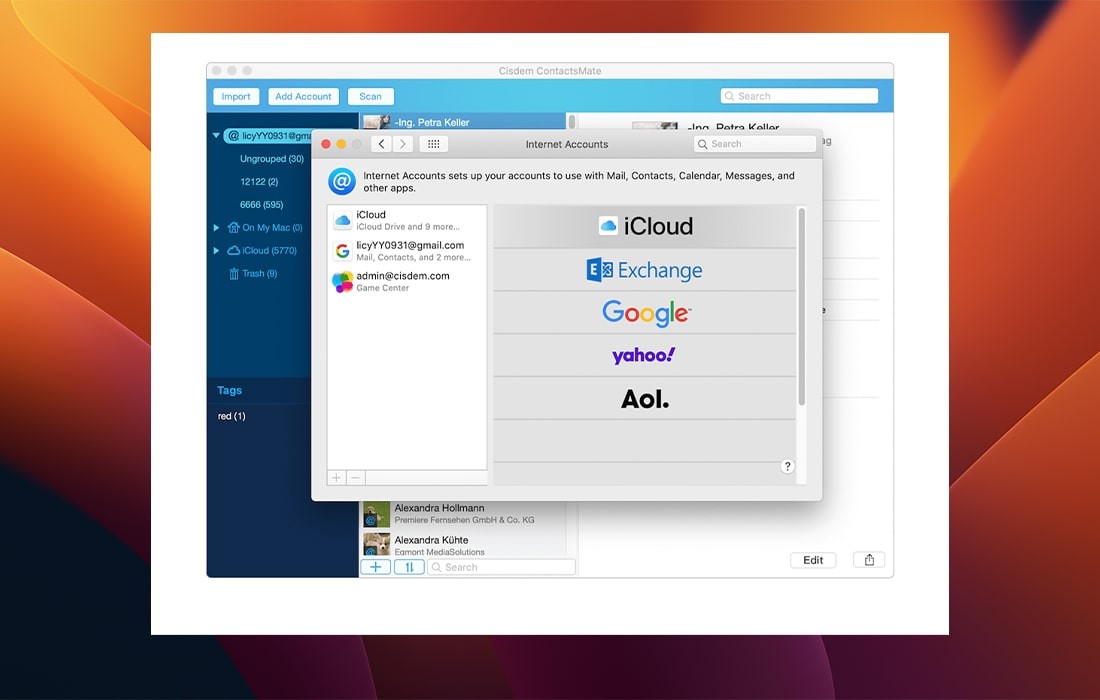Screen dimensions: 1100x700
Task: Click the share icon next to Edit
Action: click(x=869, y=560)
